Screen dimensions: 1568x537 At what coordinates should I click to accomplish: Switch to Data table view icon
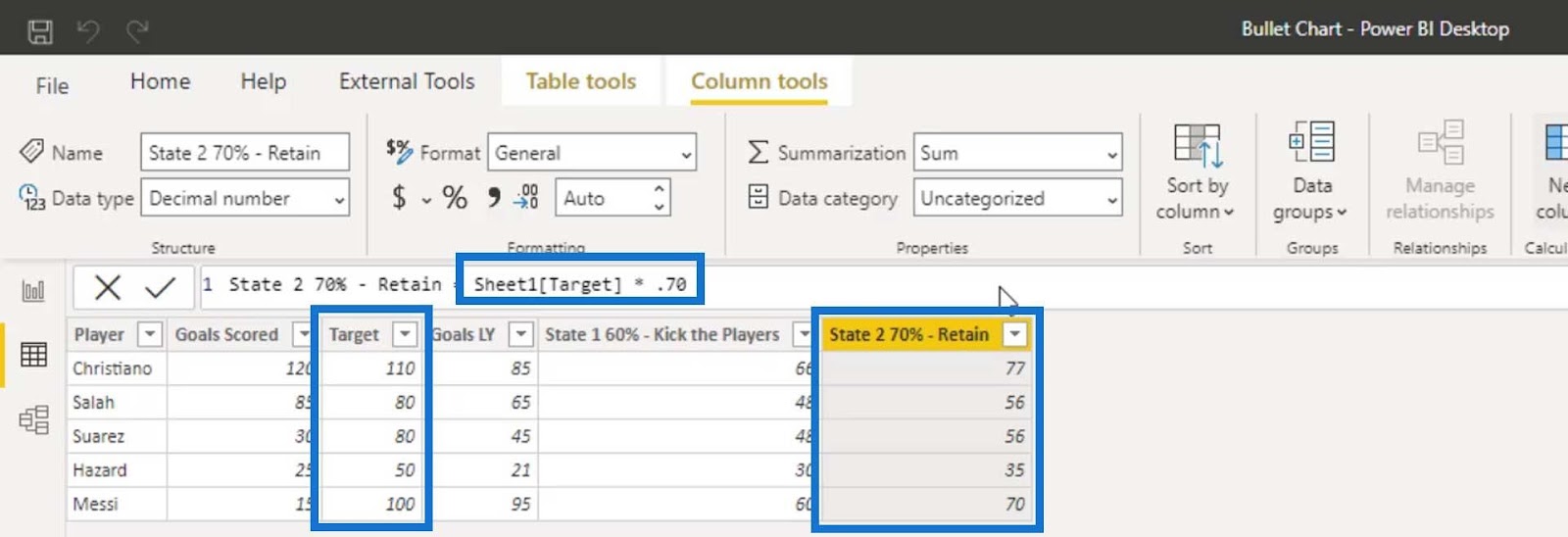click(x=33, y=354)
